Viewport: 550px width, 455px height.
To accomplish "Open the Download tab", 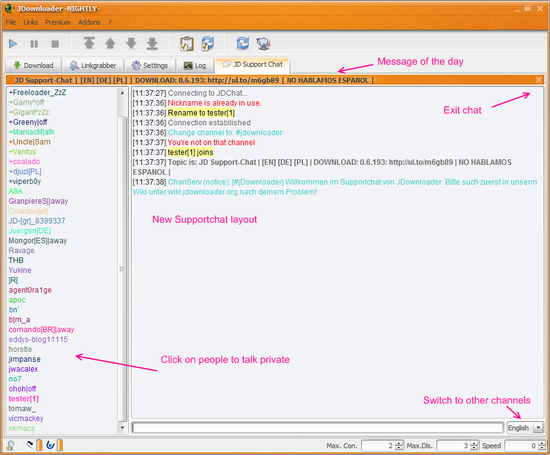I will 33,65.
